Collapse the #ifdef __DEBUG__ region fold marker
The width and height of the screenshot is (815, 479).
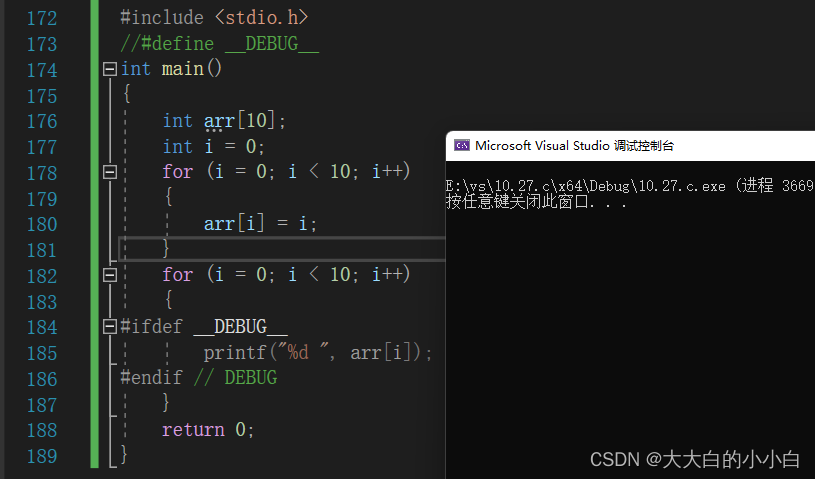[x=110, y=326]
